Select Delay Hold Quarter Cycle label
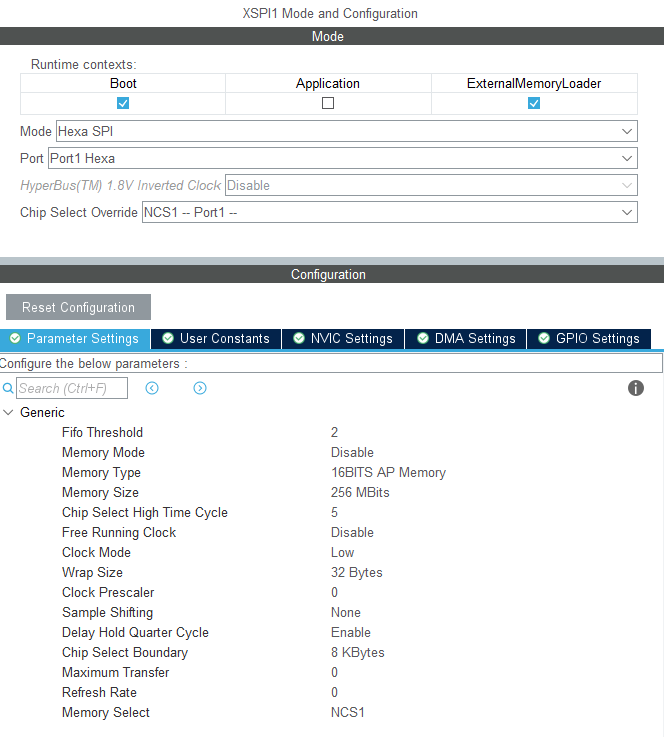 135,633
